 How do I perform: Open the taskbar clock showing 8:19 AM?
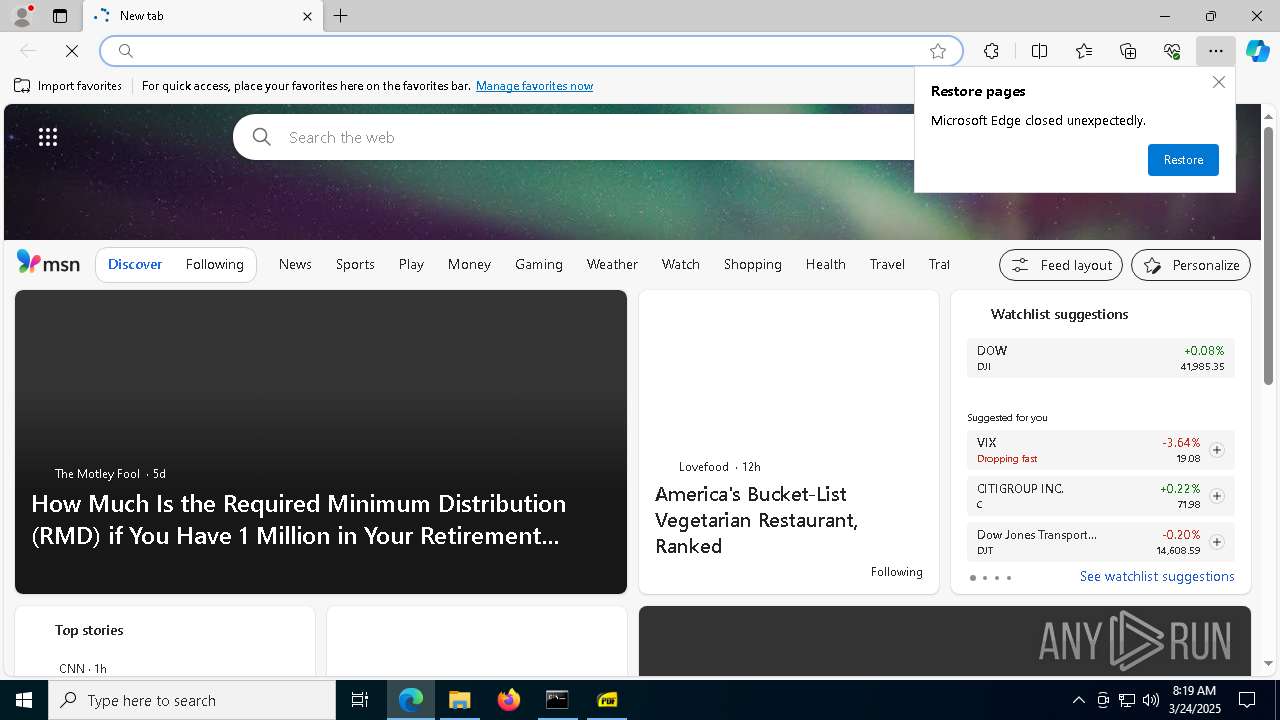pos(1193,700)
